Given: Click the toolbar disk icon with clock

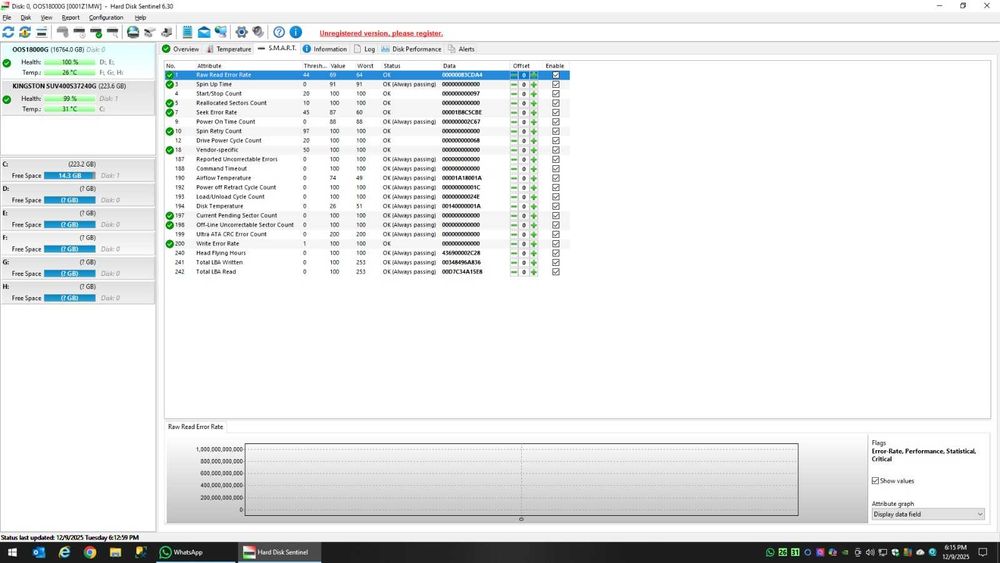Looking at the screenshot, I should tap(79, 32).
